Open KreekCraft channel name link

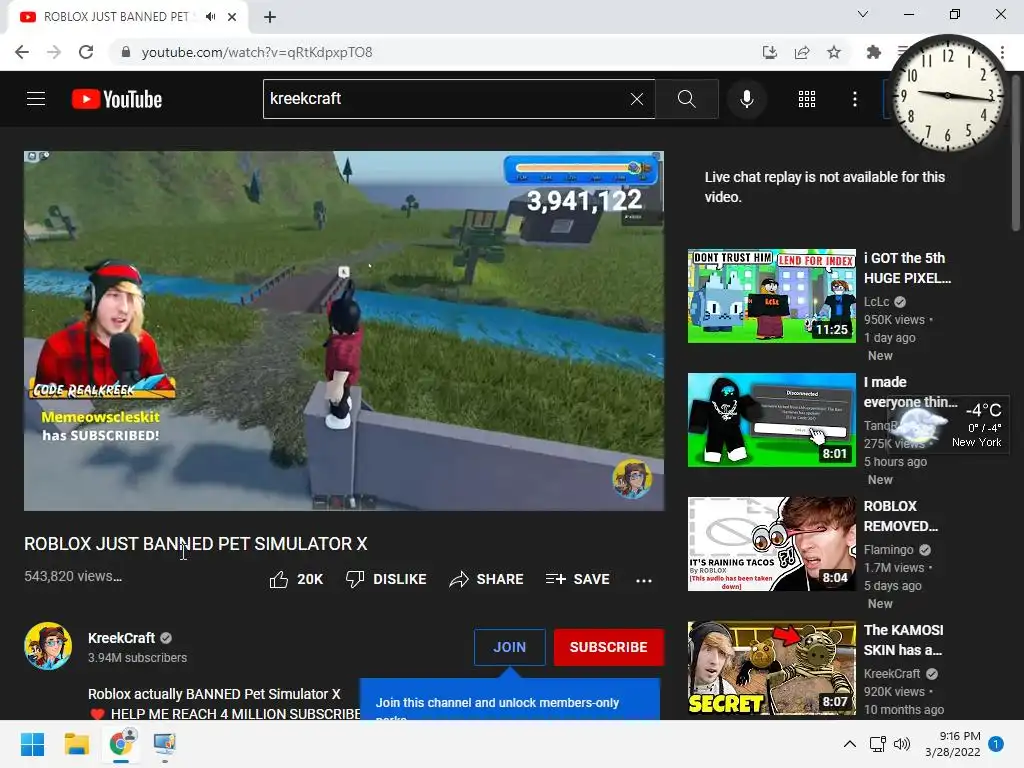pos(121,638)
